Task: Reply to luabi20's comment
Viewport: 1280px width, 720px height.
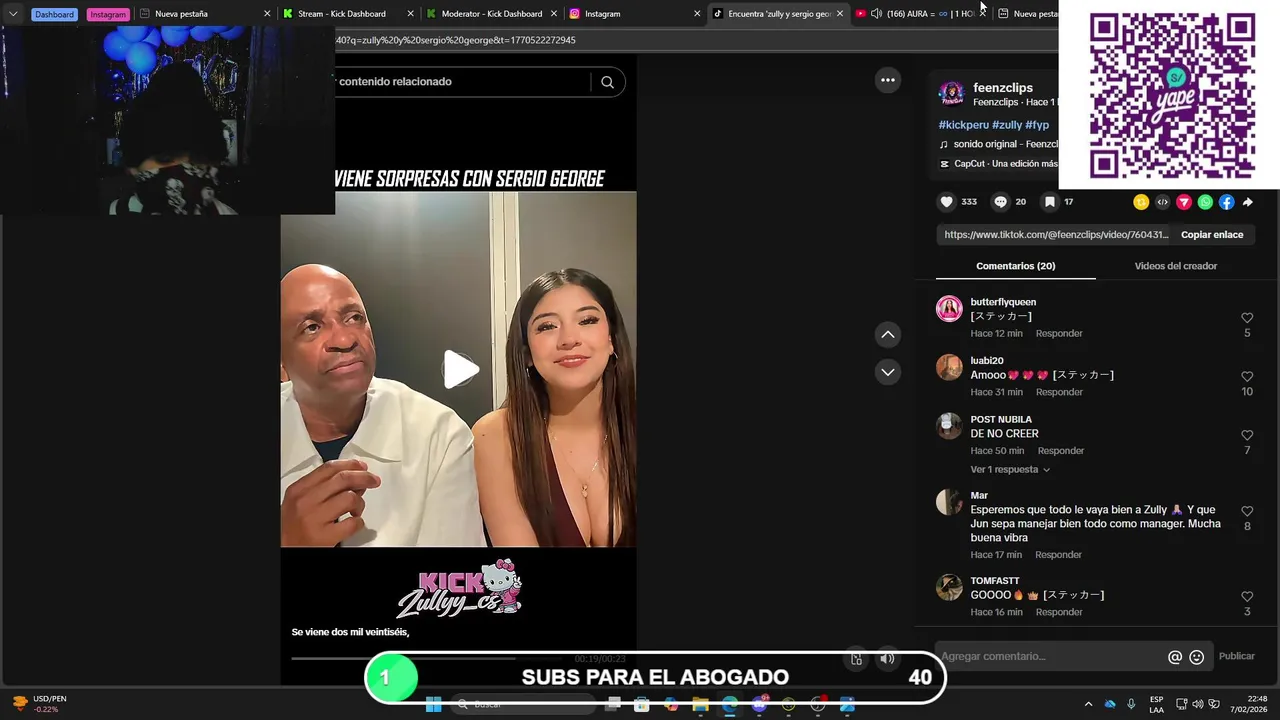Action: 1059,392
